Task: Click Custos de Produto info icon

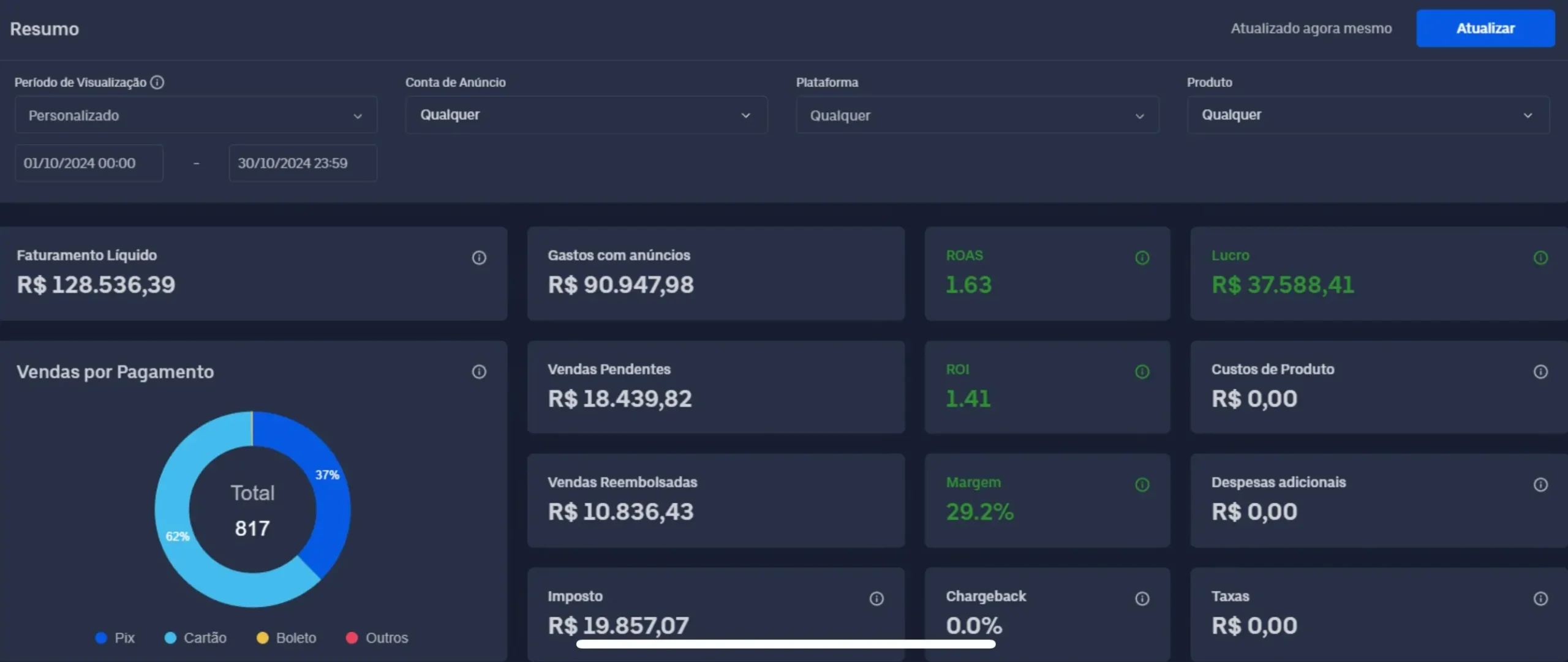Action: click(x=1540, y=372)
